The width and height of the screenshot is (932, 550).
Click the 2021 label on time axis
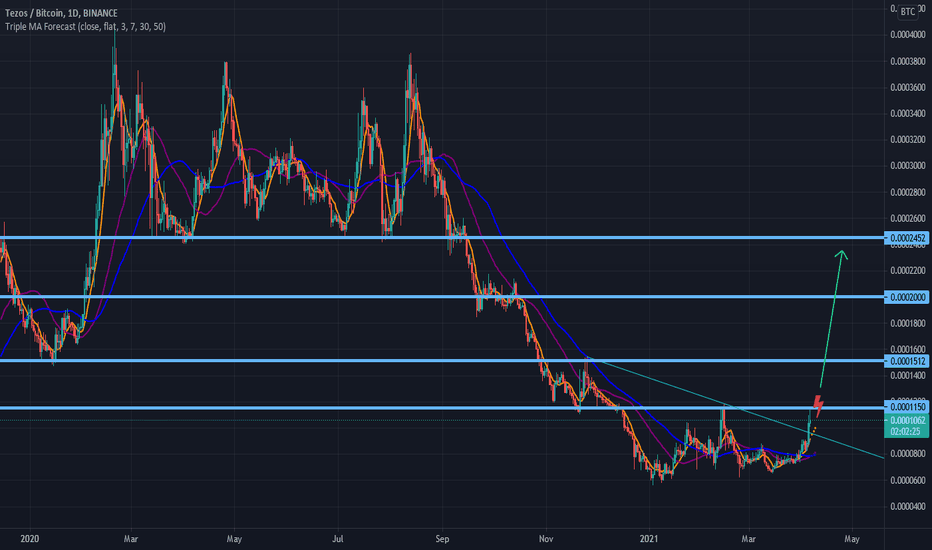(x=648, y=539)
